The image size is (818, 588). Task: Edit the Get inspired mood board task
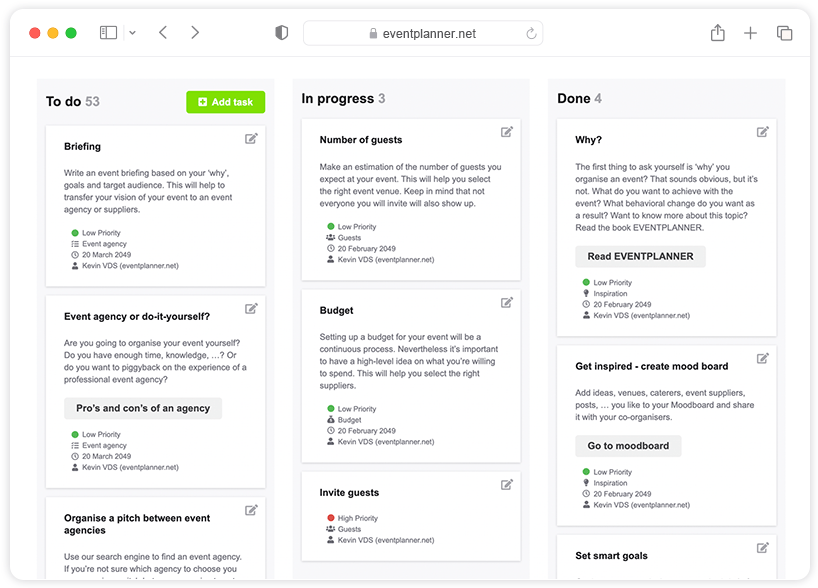point(763,358)
